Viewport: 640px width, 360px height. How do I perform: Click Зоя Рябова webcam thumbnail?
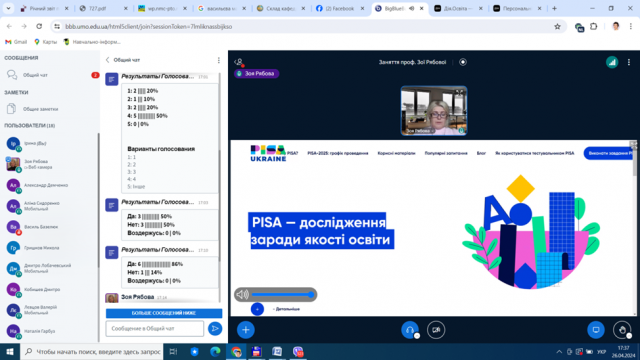pos(434,111)
